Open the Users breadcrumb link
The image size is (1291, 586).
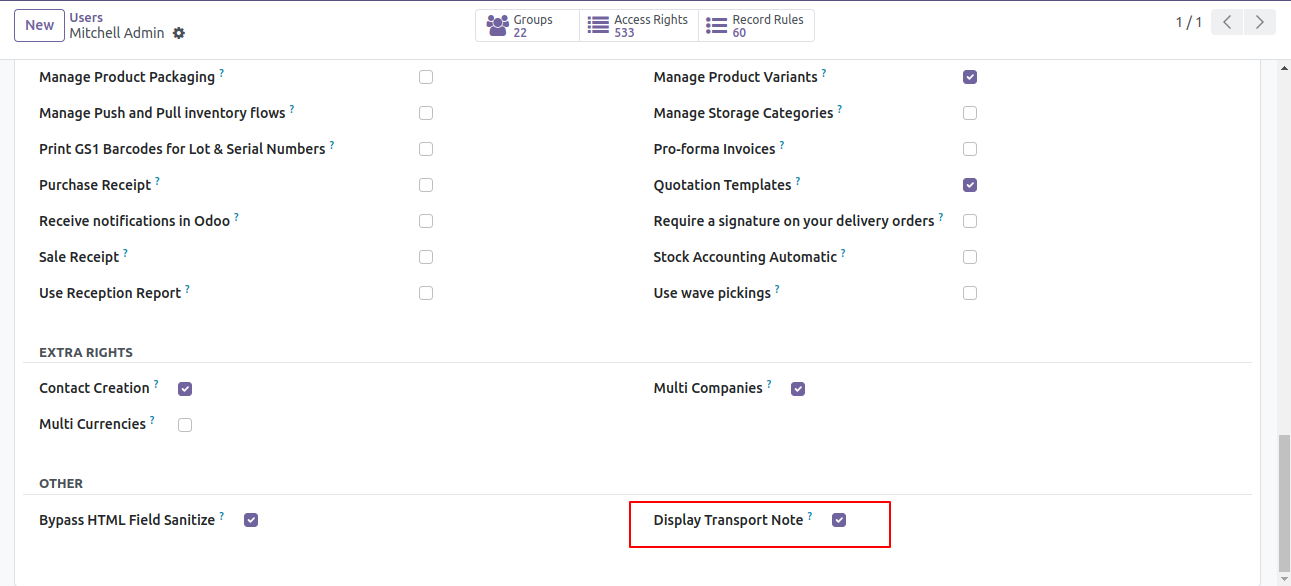coord(86,18)
